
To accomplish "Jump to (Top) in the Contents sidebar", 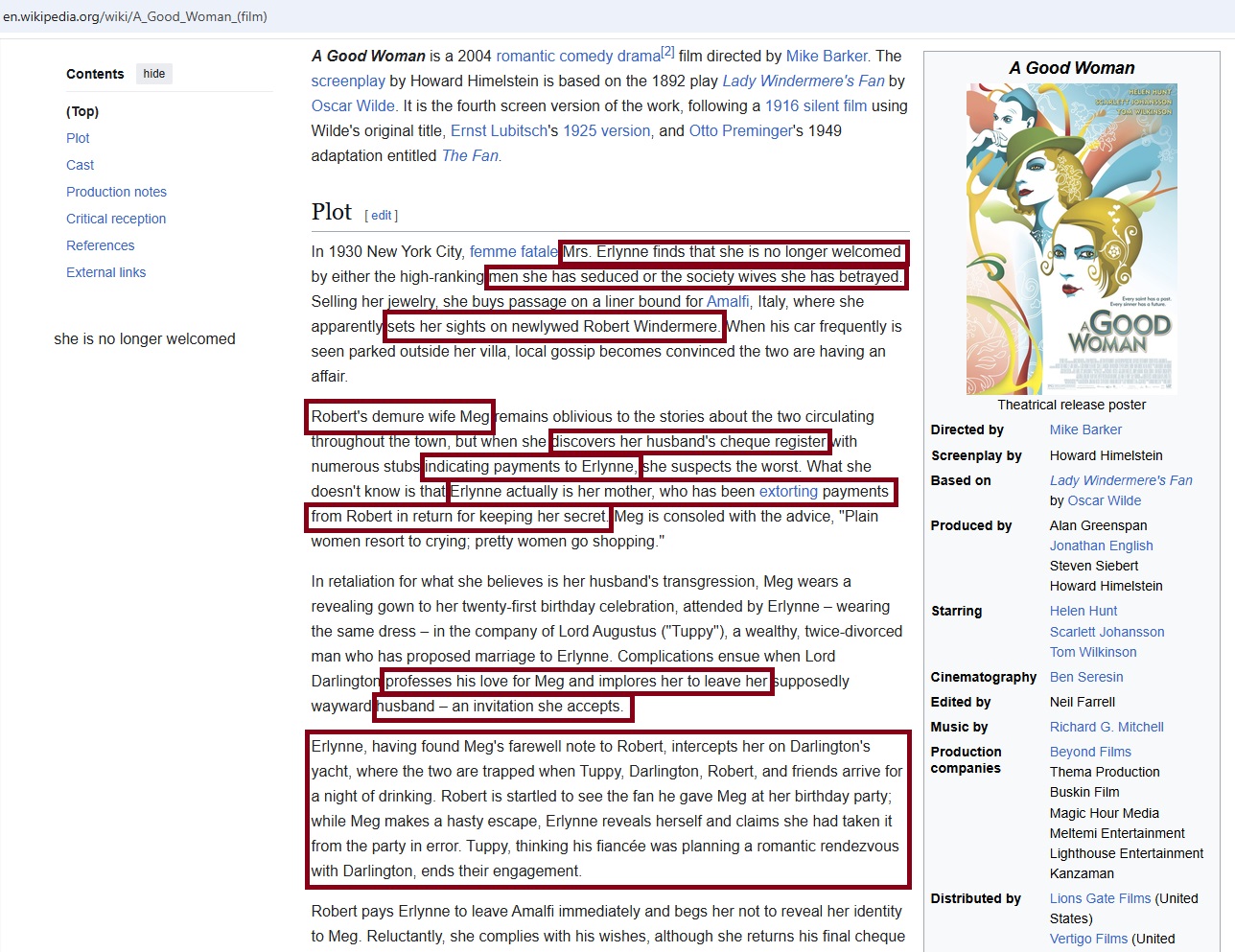I will 82,111.
